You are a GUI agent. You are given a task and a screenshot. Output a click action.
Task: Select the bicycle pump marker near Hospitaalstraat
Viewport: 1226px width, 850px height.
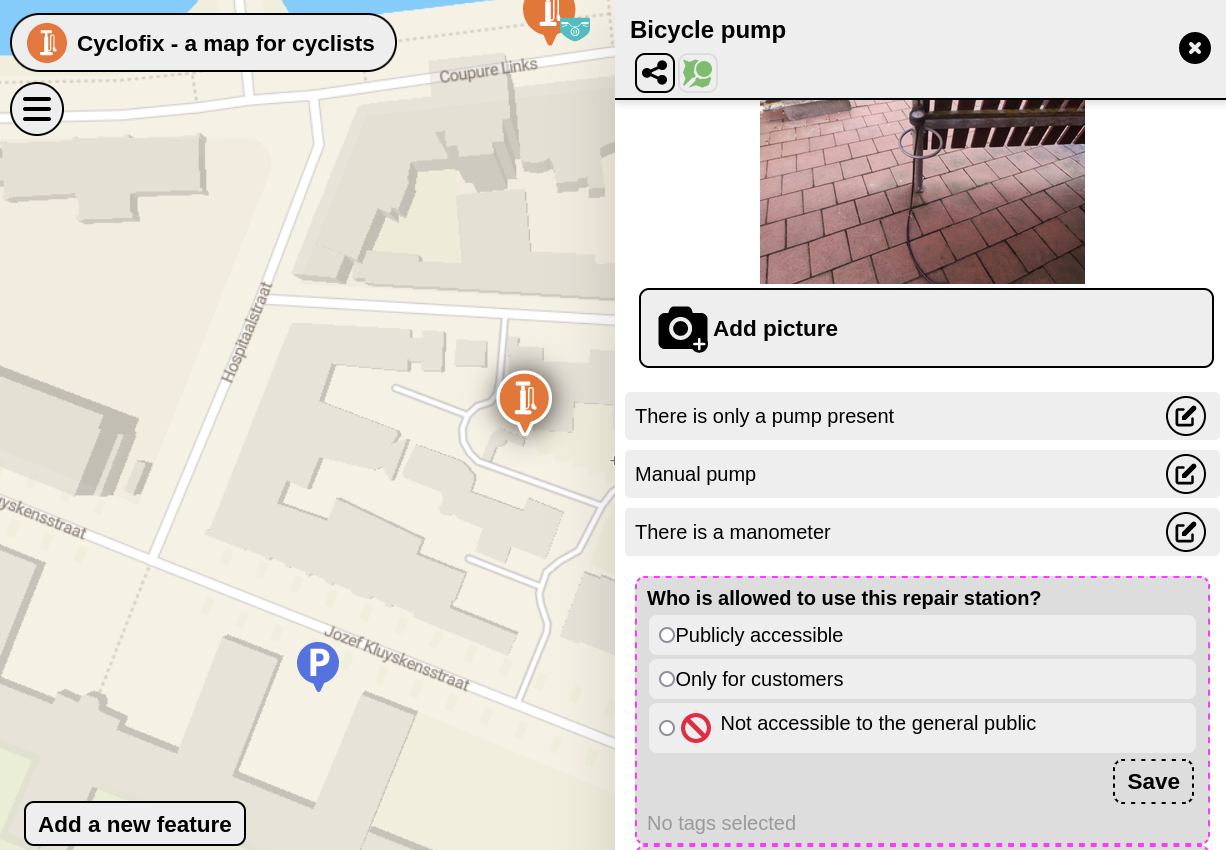tap(524, 398)
